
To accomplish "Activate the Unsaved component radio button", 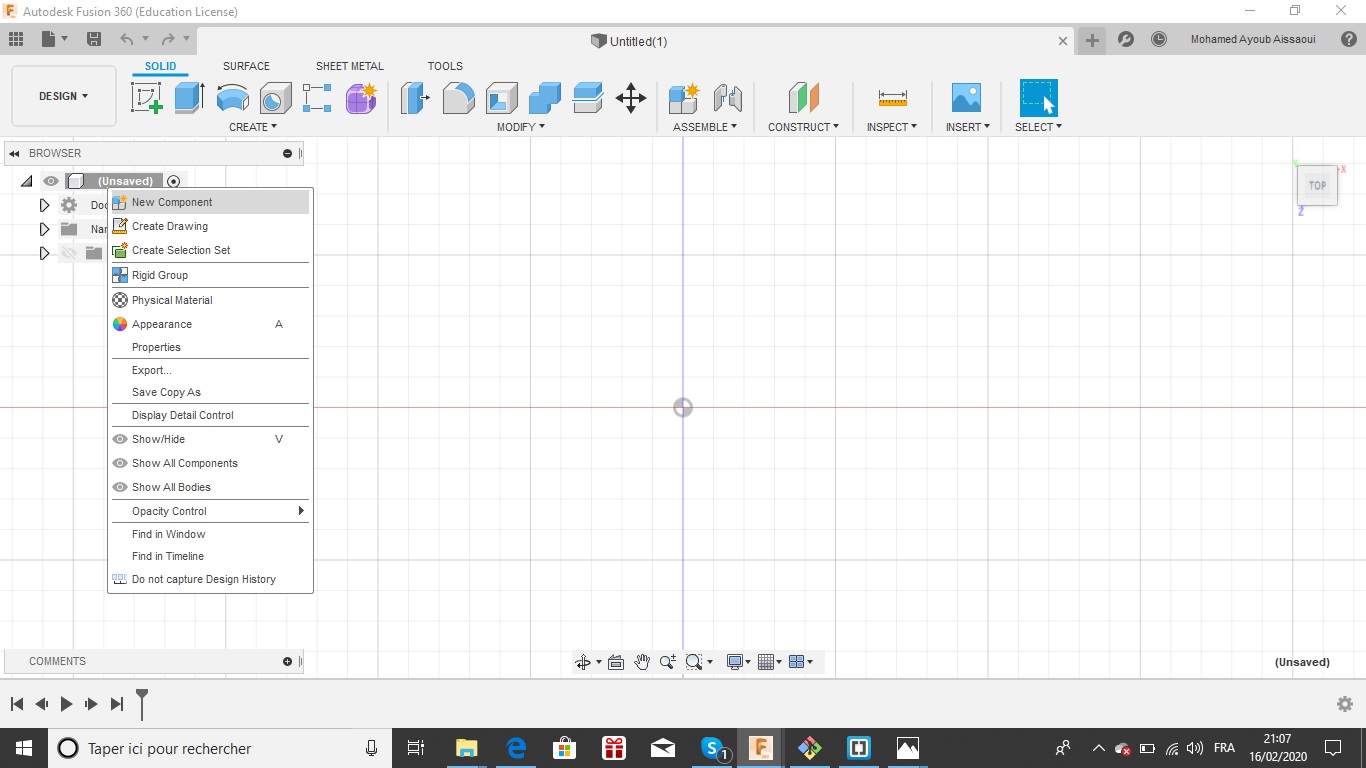I will [x=174, y=181].
